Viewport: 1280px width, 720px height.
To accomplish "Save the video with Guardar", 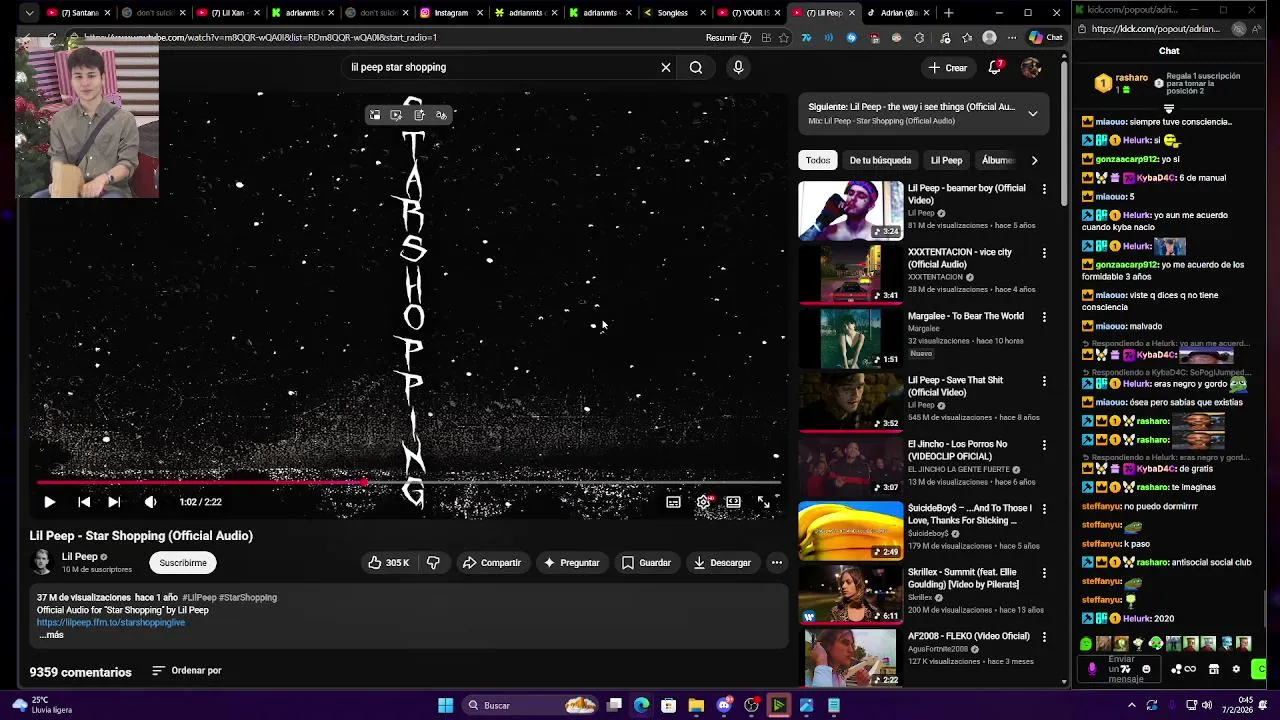I will [x=646, y=563].
